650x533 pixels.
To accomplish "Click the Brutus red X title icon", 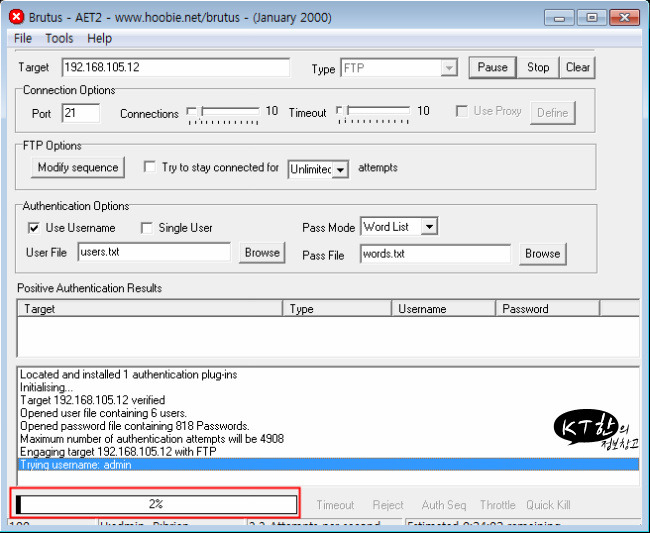I will [x=17, y=17].
